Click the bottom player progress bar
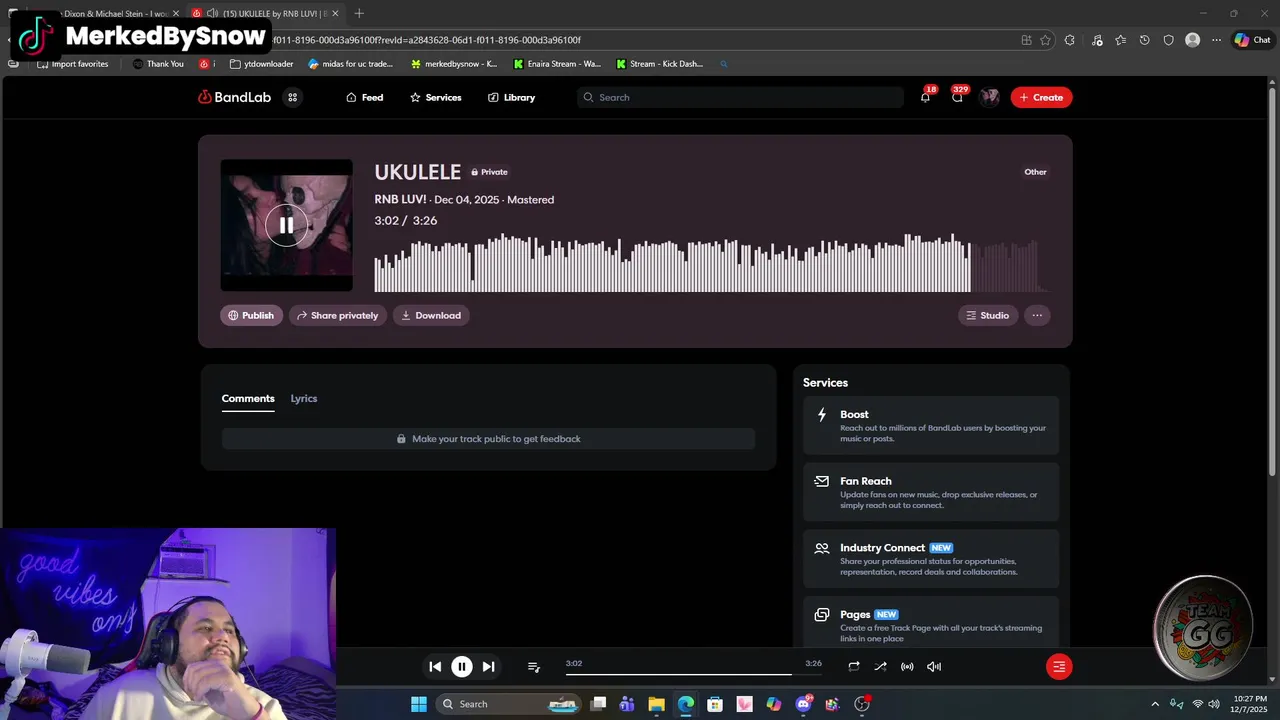This screenshot has height=720, width=1280. click(x=694, y=674)
